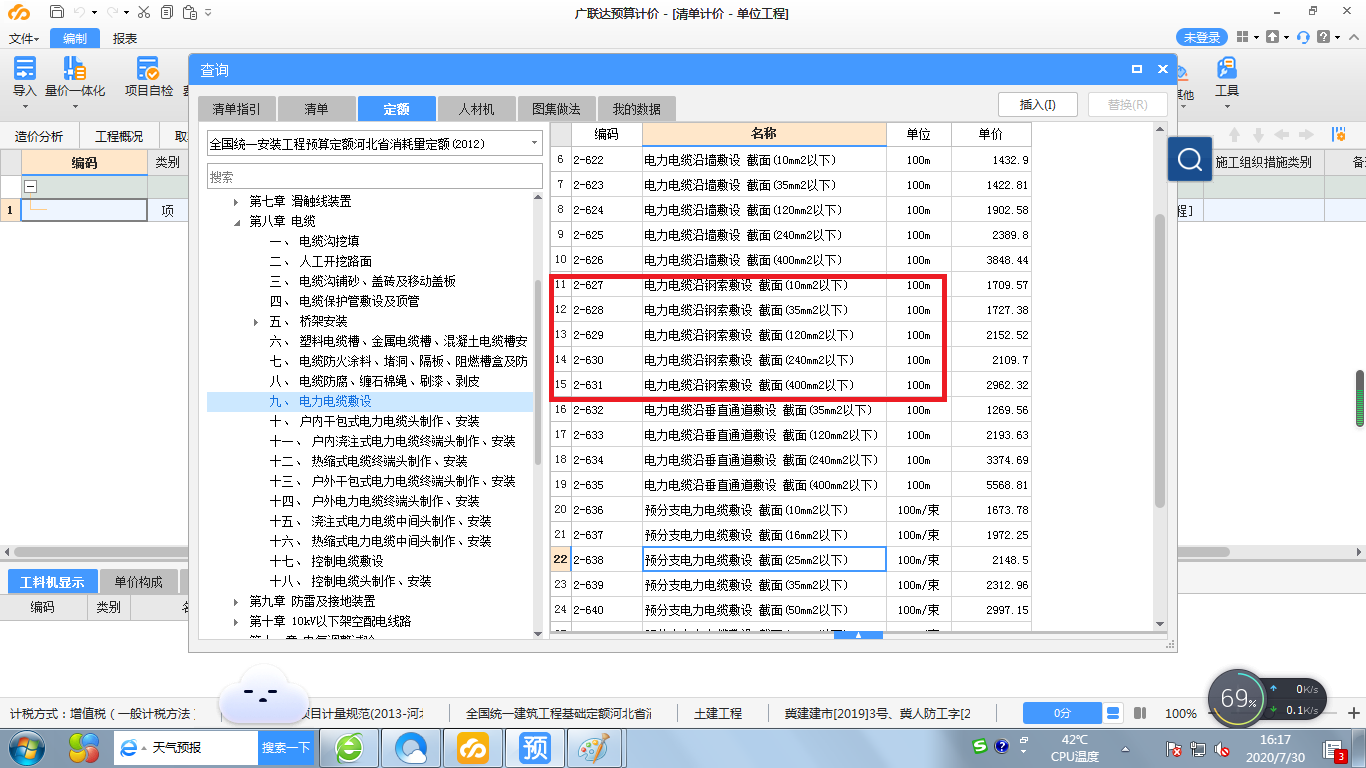Screen dimensions: 1366x768
Task: Click the gear-marked column settings icon
Action: (x=1338, y=134)
